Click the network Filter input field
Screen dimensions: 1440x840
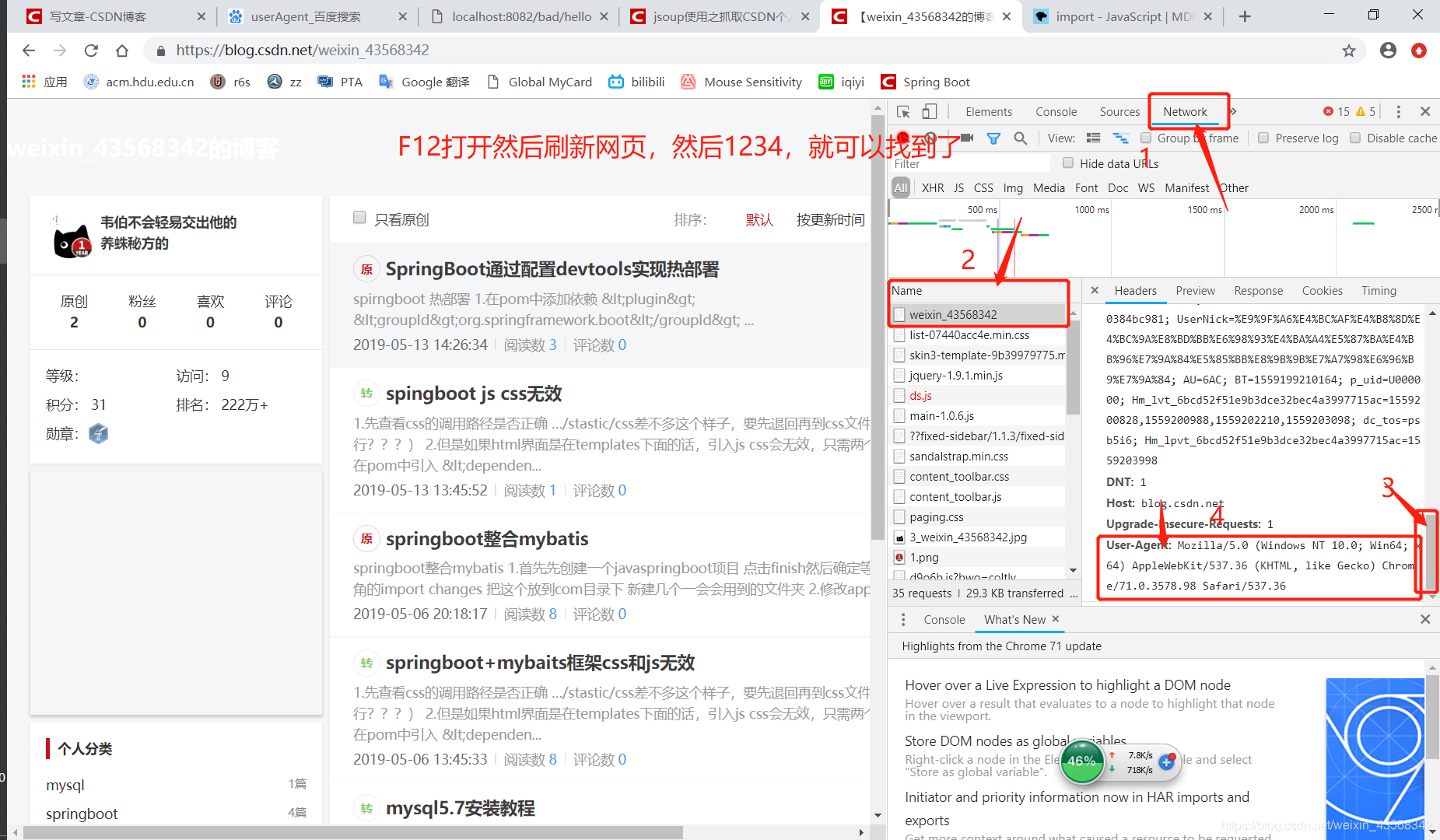click(x=970, y=163)
